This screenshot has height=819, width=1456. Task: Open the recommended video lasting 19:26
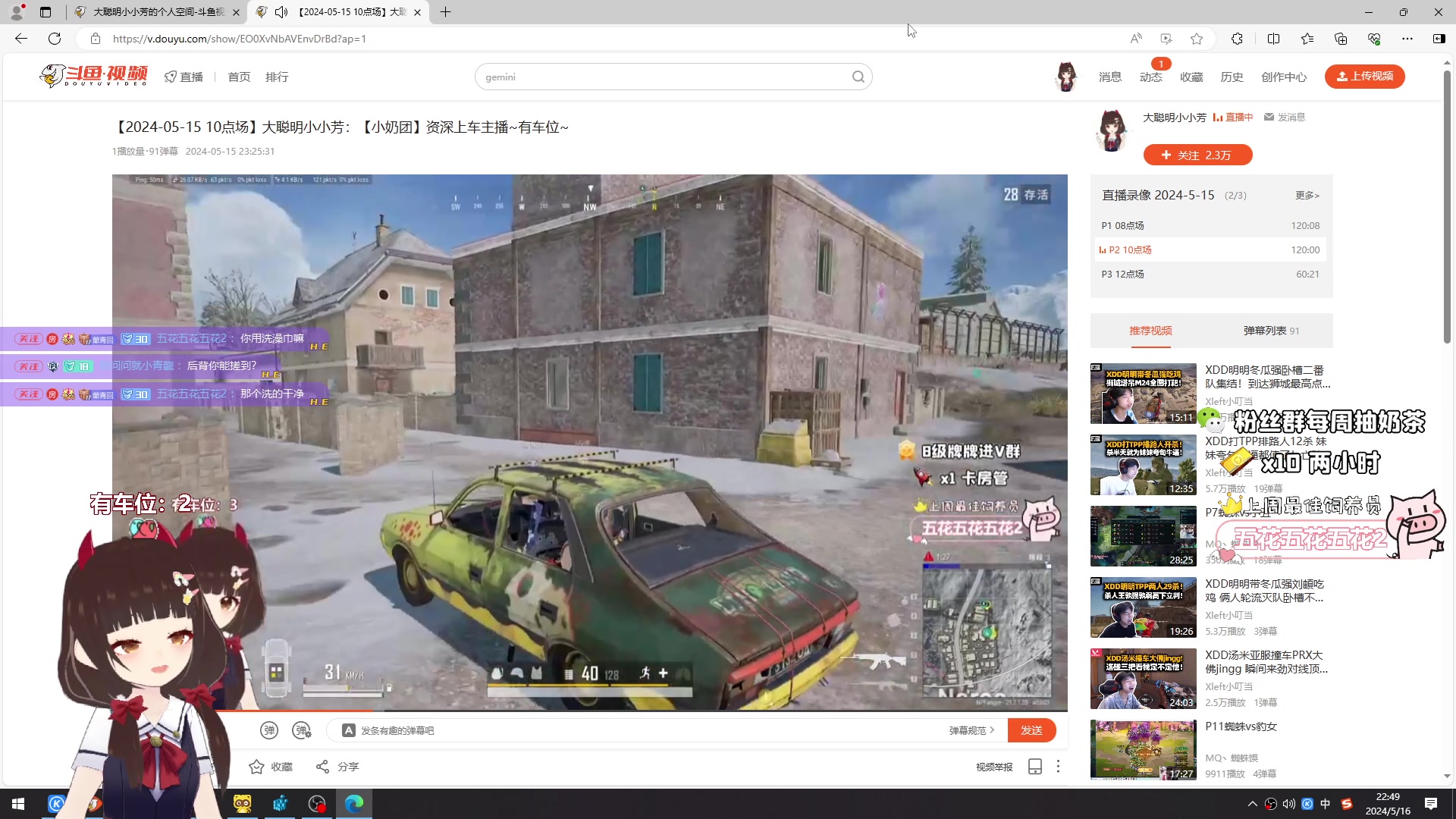tap(1144, 607)
